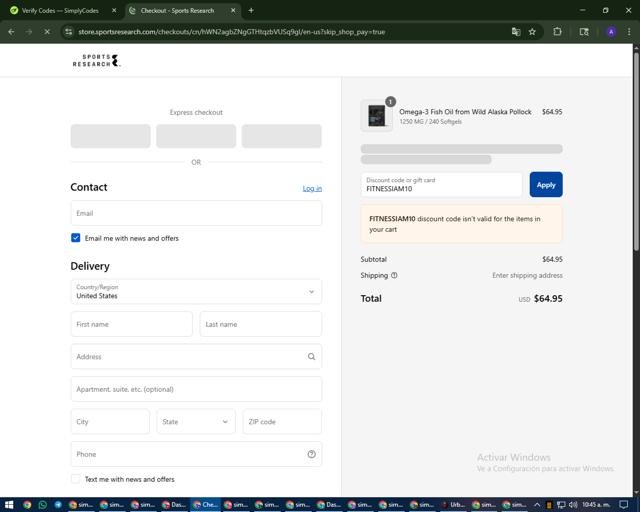Click the Phone number field
Screen dimensions: 640x512
coord(196,454)
